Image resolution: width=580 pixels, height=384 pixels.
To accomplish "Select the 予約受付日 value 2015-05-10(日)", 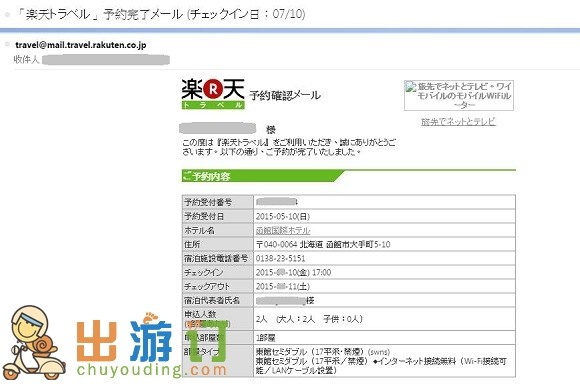I will click(x=283, y=216).
